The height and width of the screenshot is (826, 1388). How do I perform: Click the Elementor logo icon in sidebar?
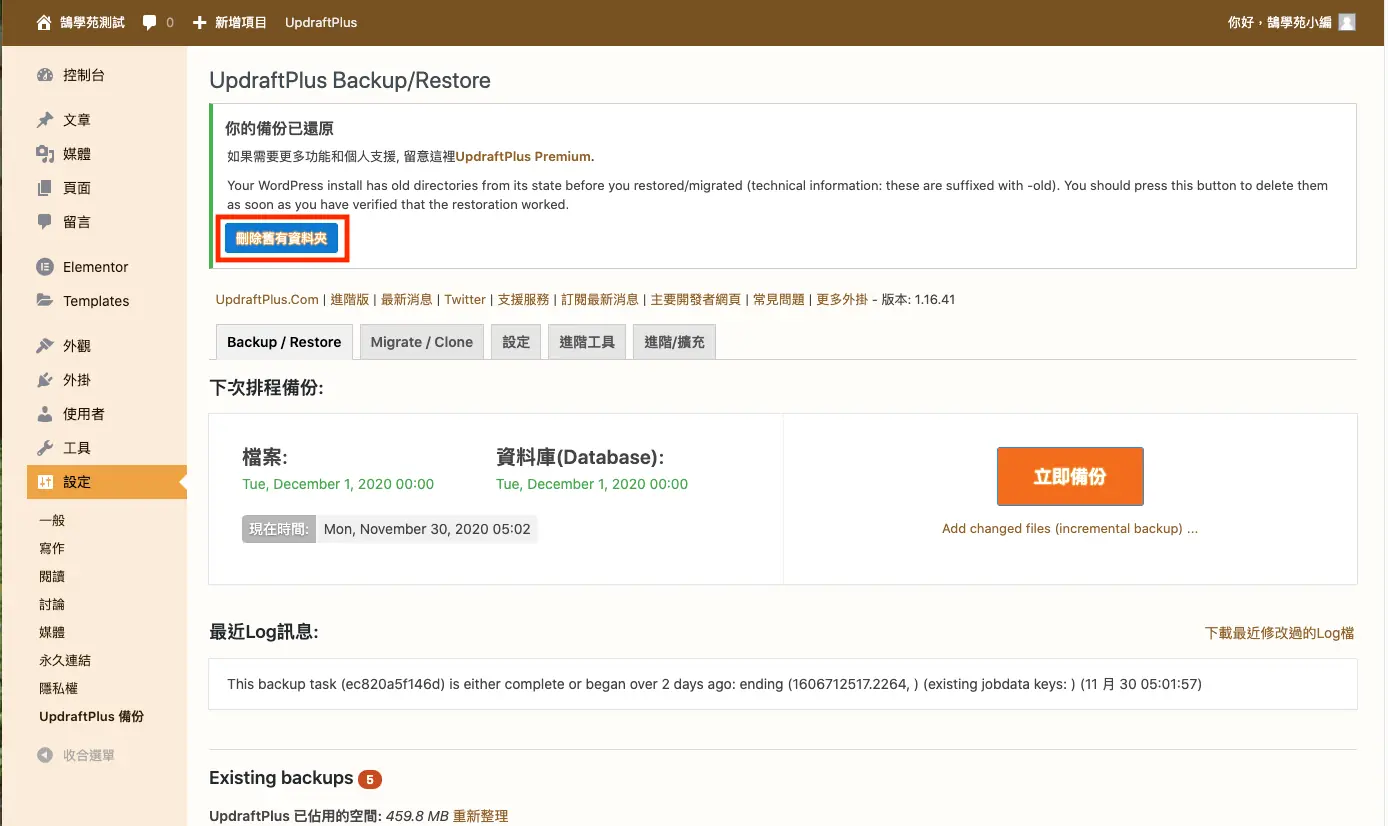click(45, 267)
